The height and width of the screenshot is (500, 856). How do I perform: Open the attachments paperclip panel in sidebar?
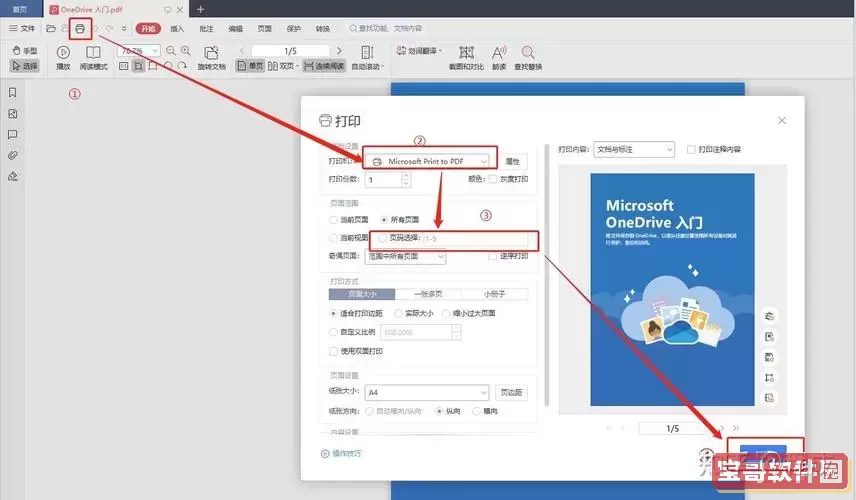13,156
